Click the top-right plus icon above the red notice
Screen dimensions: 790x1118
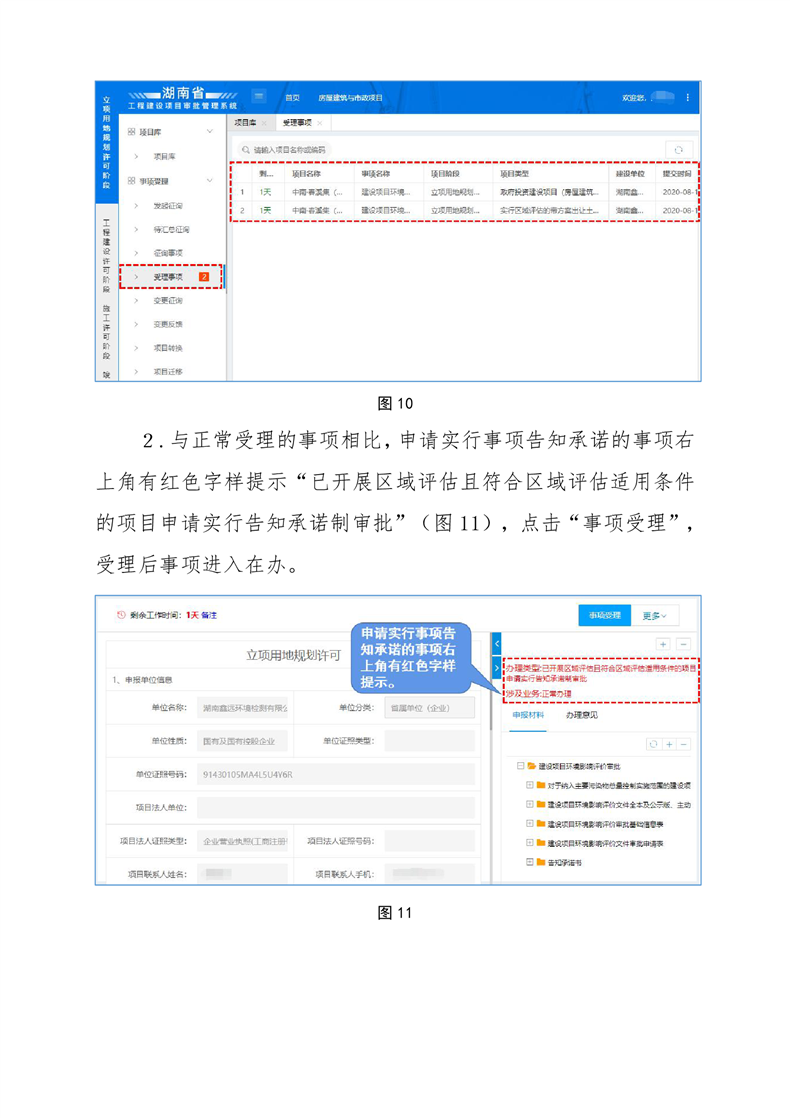pos(662,644)
